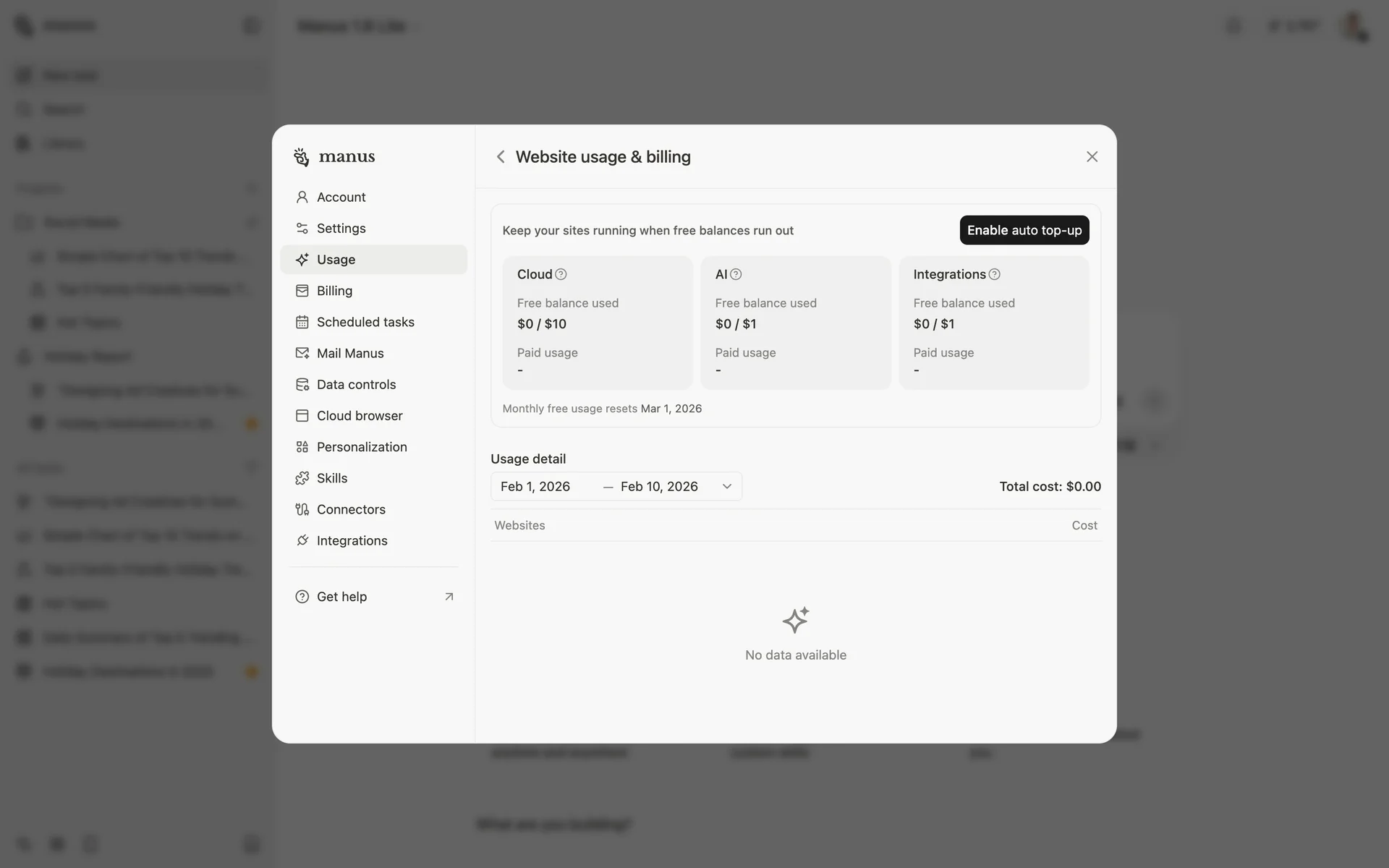Open the Billing section
Image resolution: width=1389 pixels, height=868 pixels.
click(334, 291)
